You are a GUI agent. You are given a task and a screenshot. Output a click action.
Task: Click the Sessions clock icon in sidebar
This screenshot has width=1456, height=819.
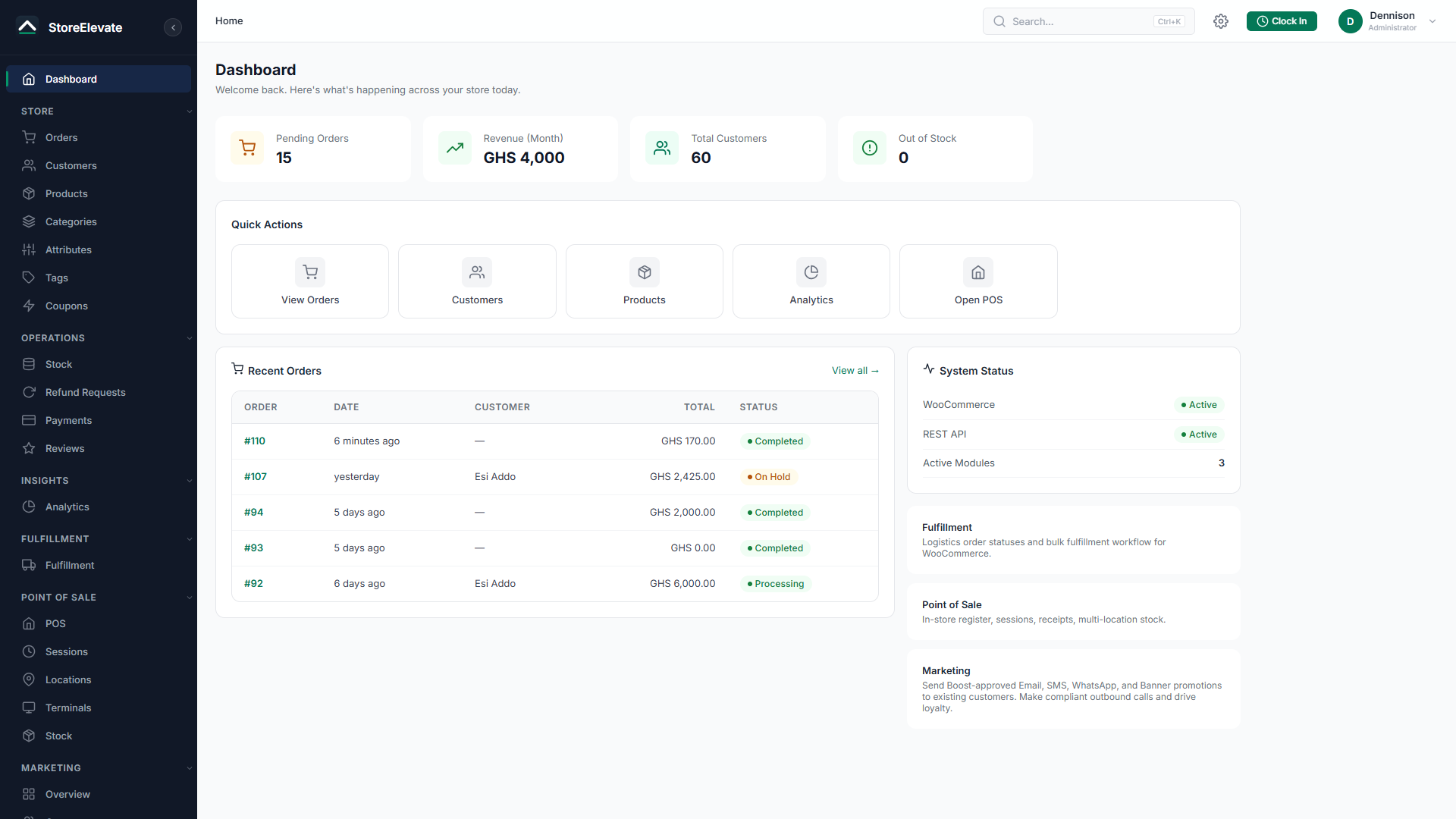(x=29, y=651)
